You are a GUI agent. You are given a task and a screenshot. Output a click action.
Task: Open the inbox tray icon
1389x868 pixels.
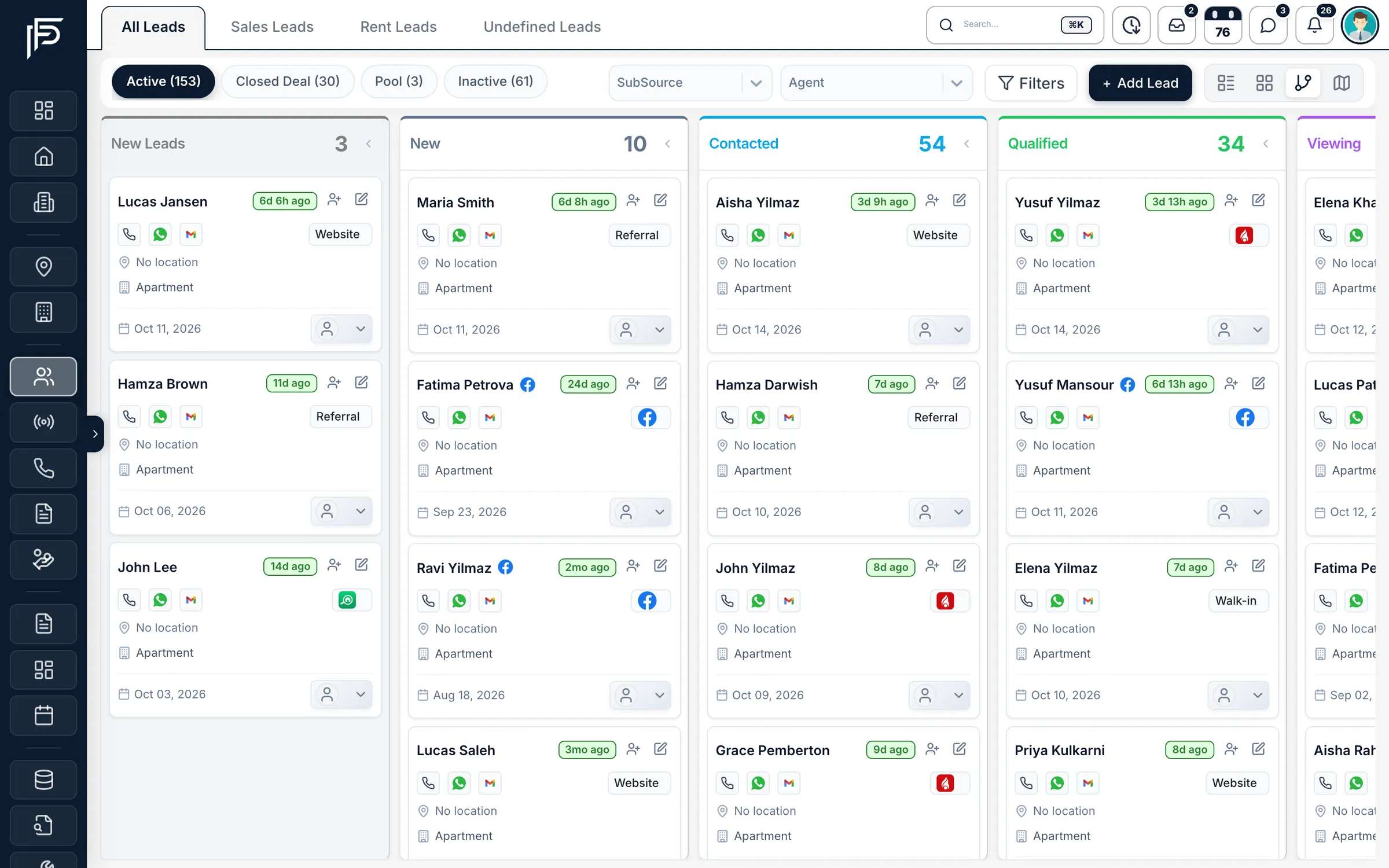[1177, 25]
